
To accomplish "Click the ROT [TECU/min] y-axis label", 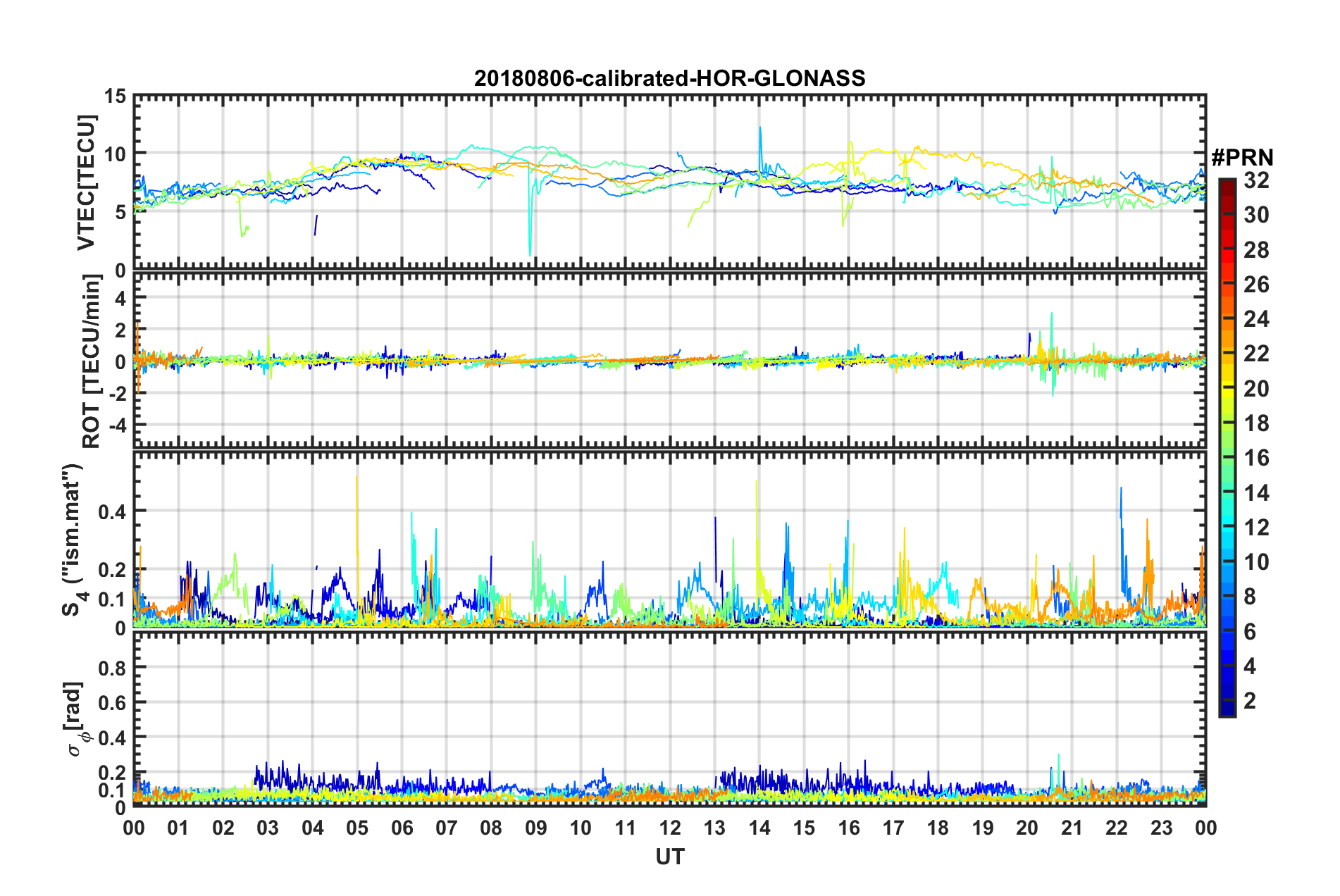I will 91,361.
